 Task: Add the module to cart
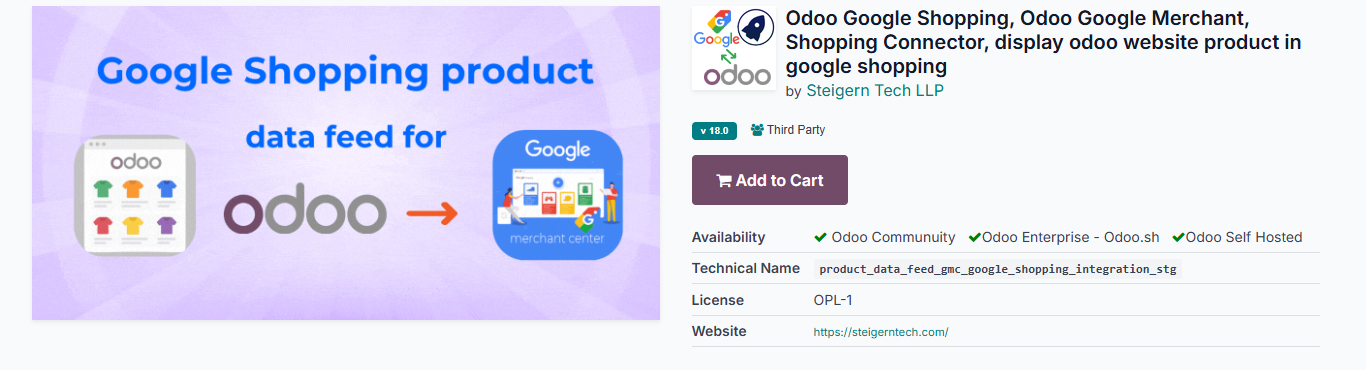pyautogui.click(x=770, y=180)
